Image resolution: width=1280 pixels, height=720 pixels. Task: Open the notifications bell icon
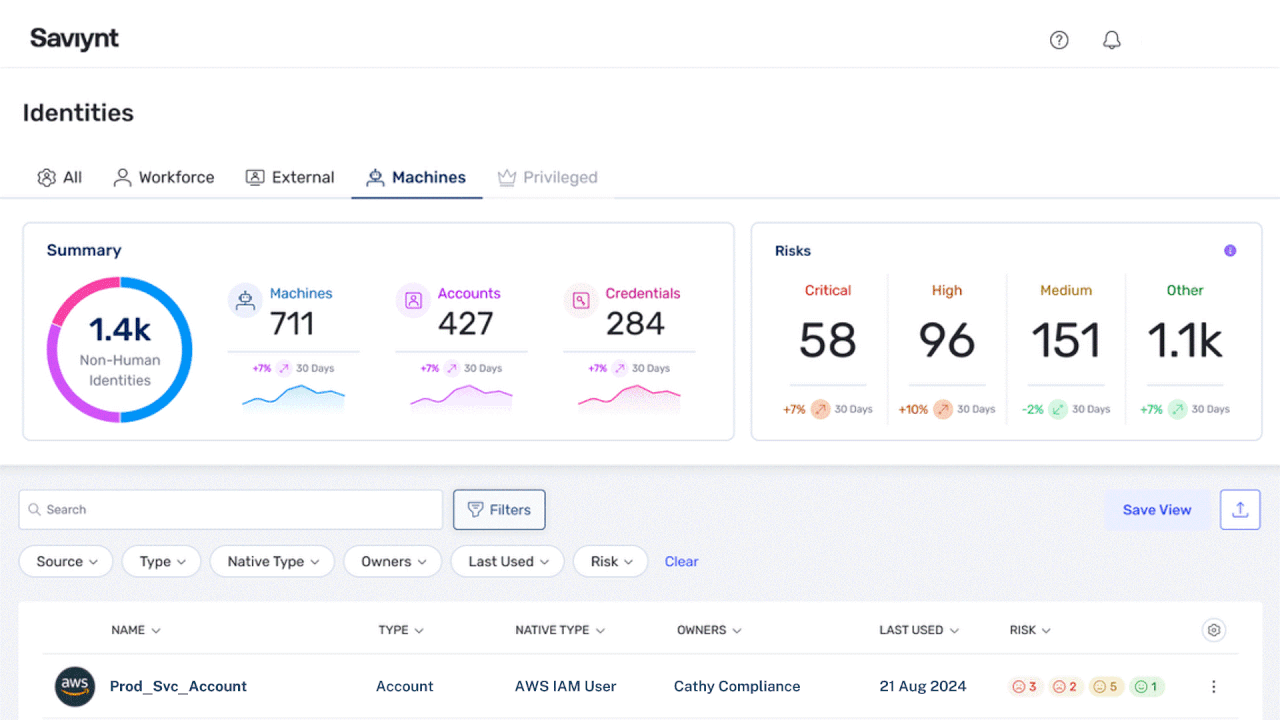(x=1111, y=40)
